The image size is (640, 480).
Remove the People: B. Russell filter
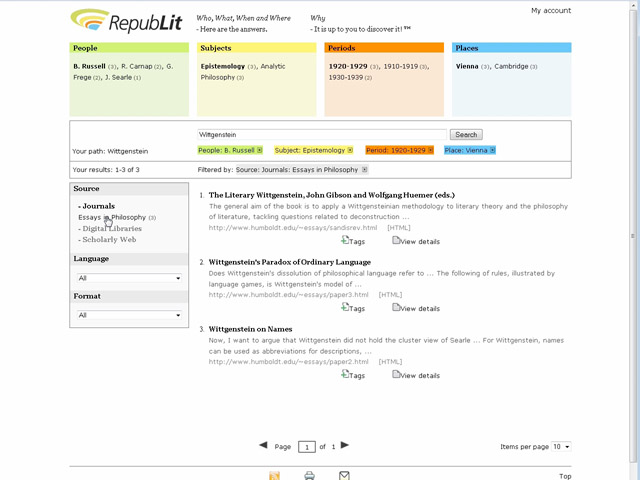[x=259, y=150]
